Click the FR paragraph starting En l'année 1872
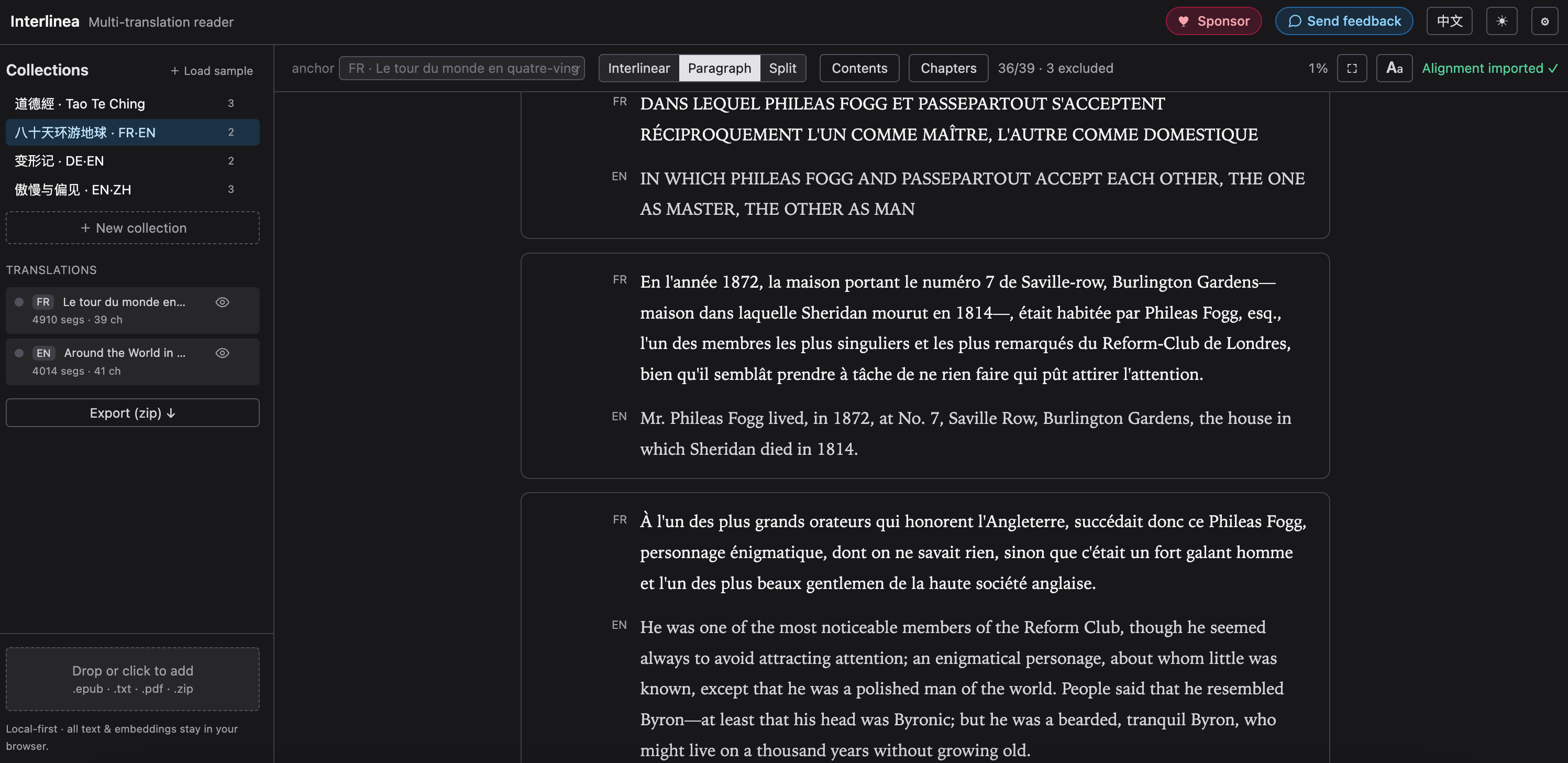The image size is (1568, 763). coord(966,328)
